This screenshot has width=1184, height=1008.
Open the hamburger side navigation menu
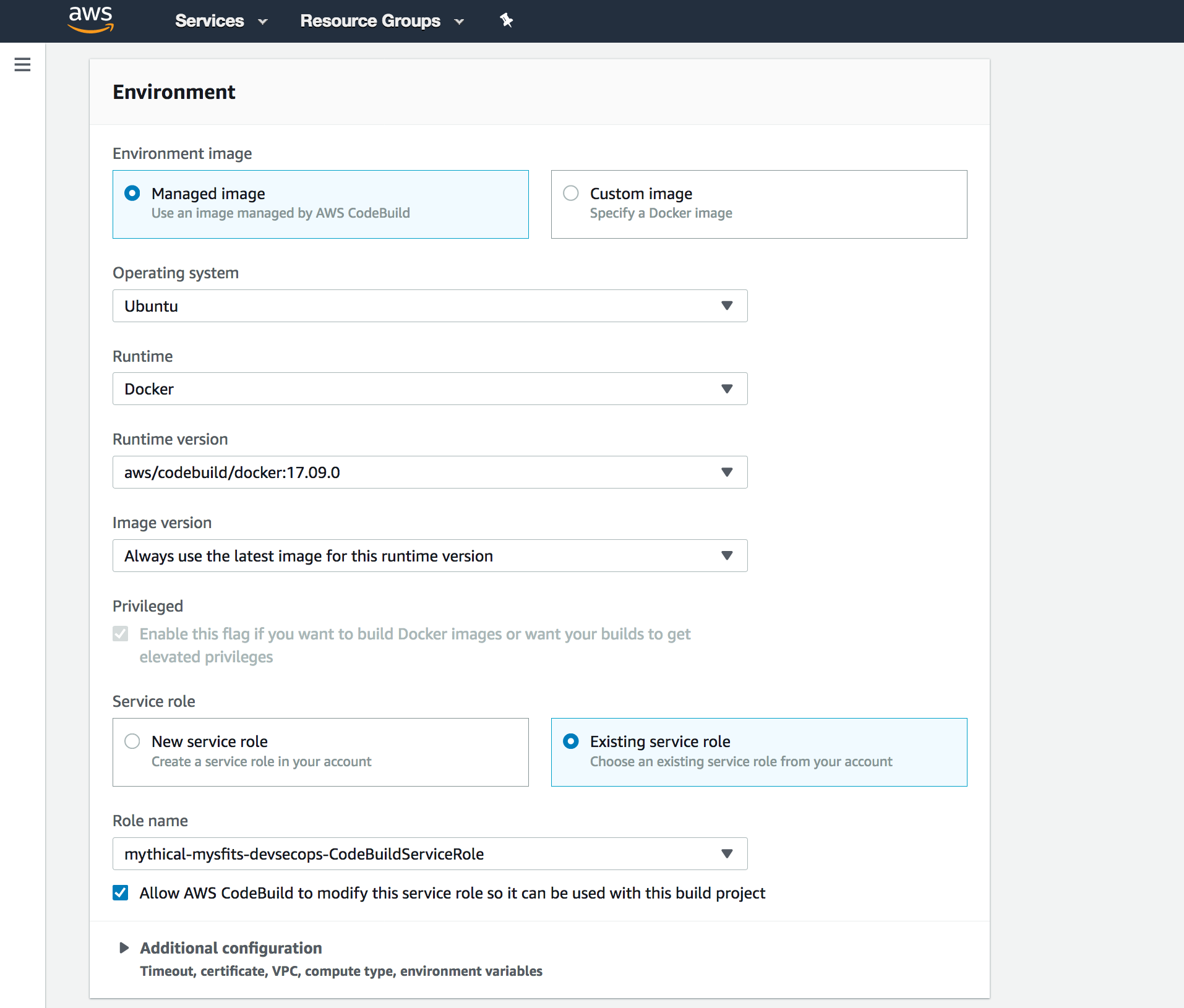(22, 64)
